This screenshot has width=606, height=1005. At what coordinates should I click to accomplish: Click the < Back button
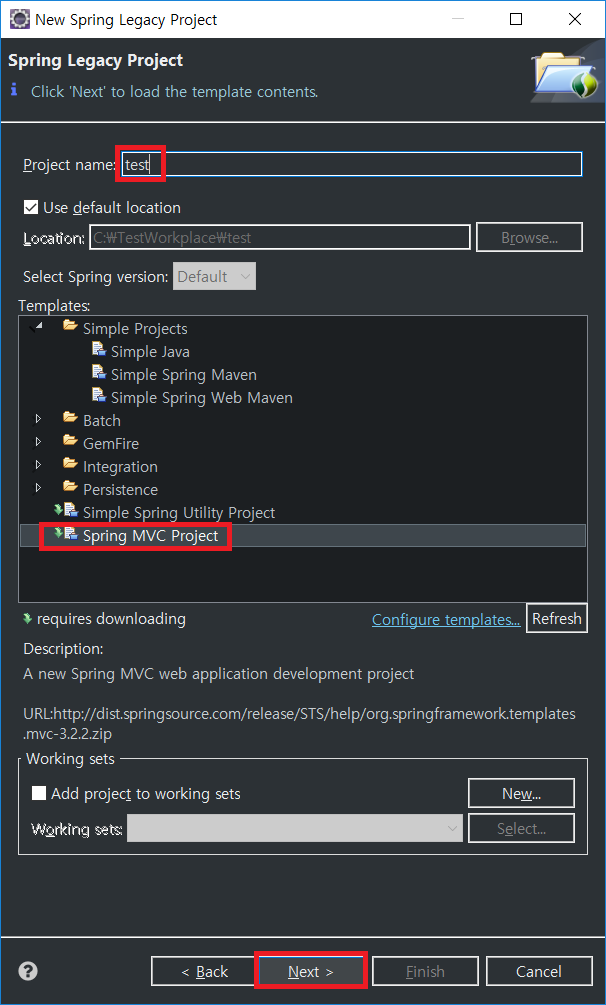coord(205,972)
